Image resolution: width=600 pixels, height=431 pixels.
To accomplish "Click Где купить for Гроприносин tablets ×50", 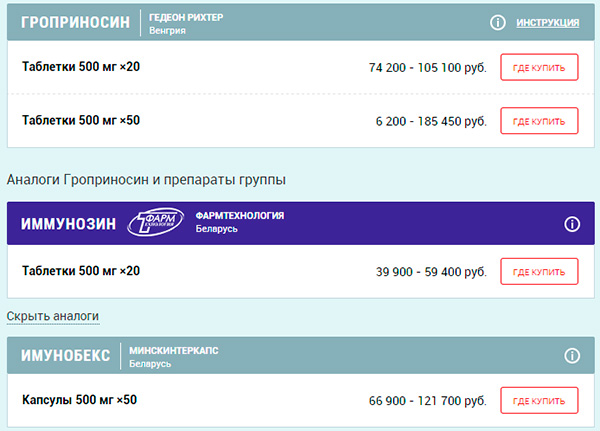I will (539, 121).
